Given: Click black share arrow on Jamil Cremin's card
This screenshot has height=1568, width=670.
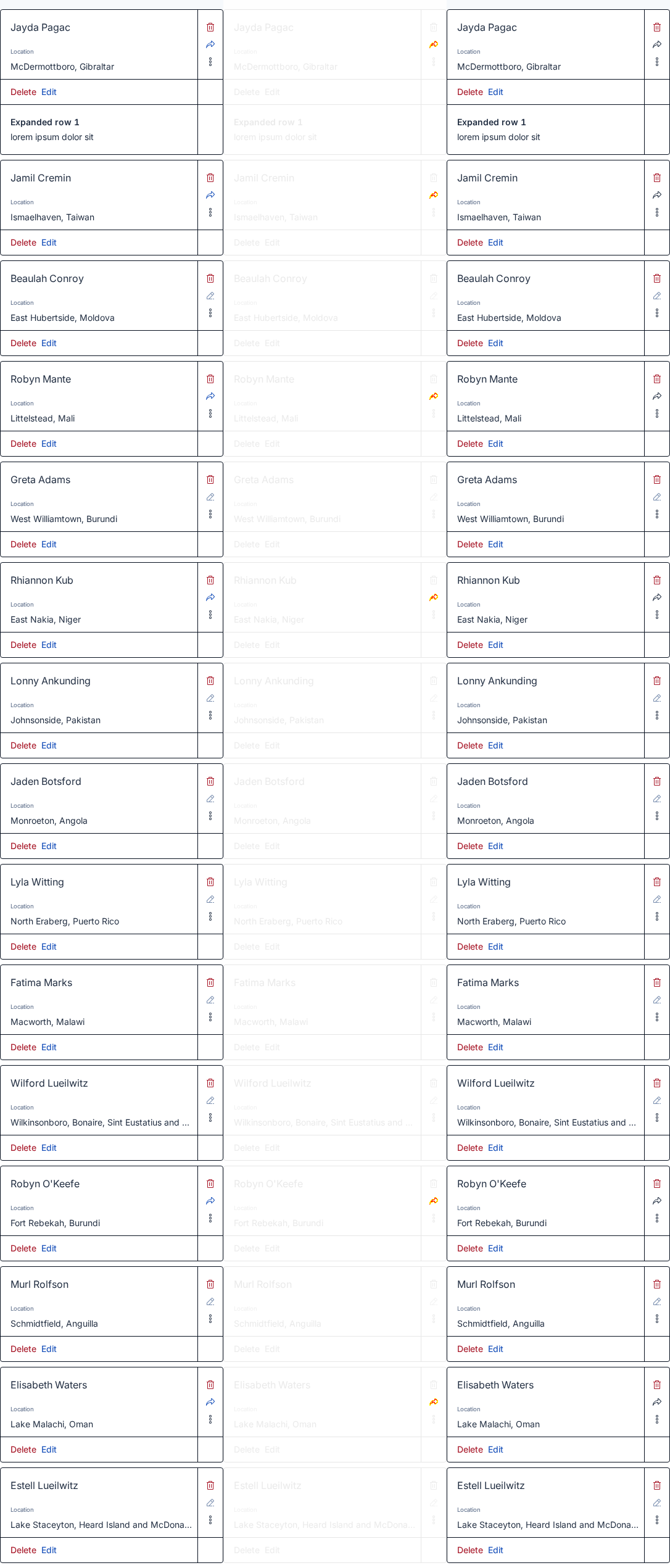Looking at the screenshot, I should [x=657, y=195].
